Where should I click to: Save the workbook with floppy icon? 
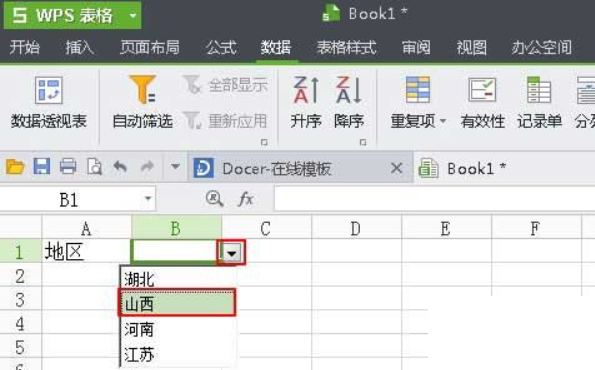(x=42, y=167)
